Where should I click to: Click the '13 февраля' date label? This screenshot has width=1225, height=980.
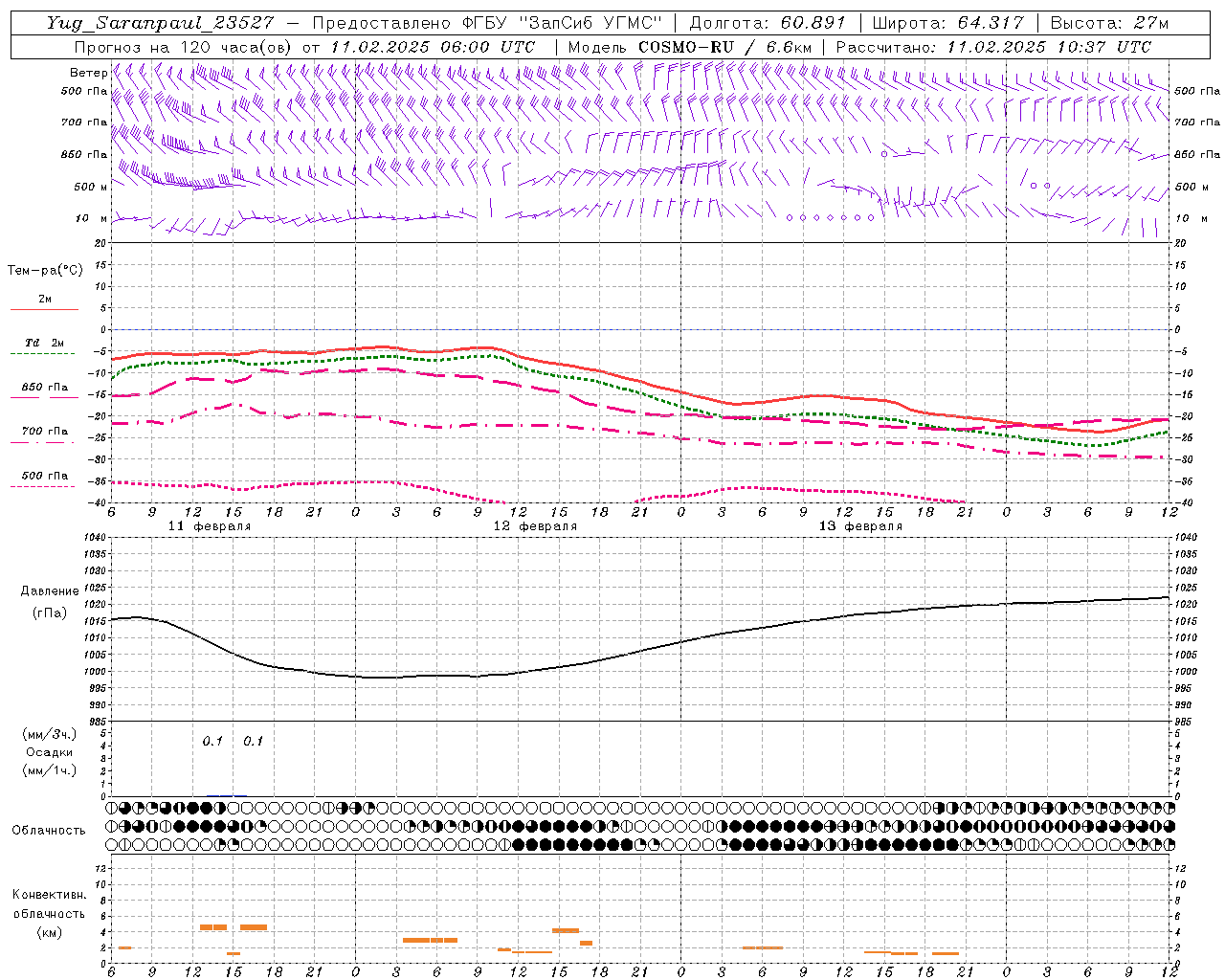(860, 526)
